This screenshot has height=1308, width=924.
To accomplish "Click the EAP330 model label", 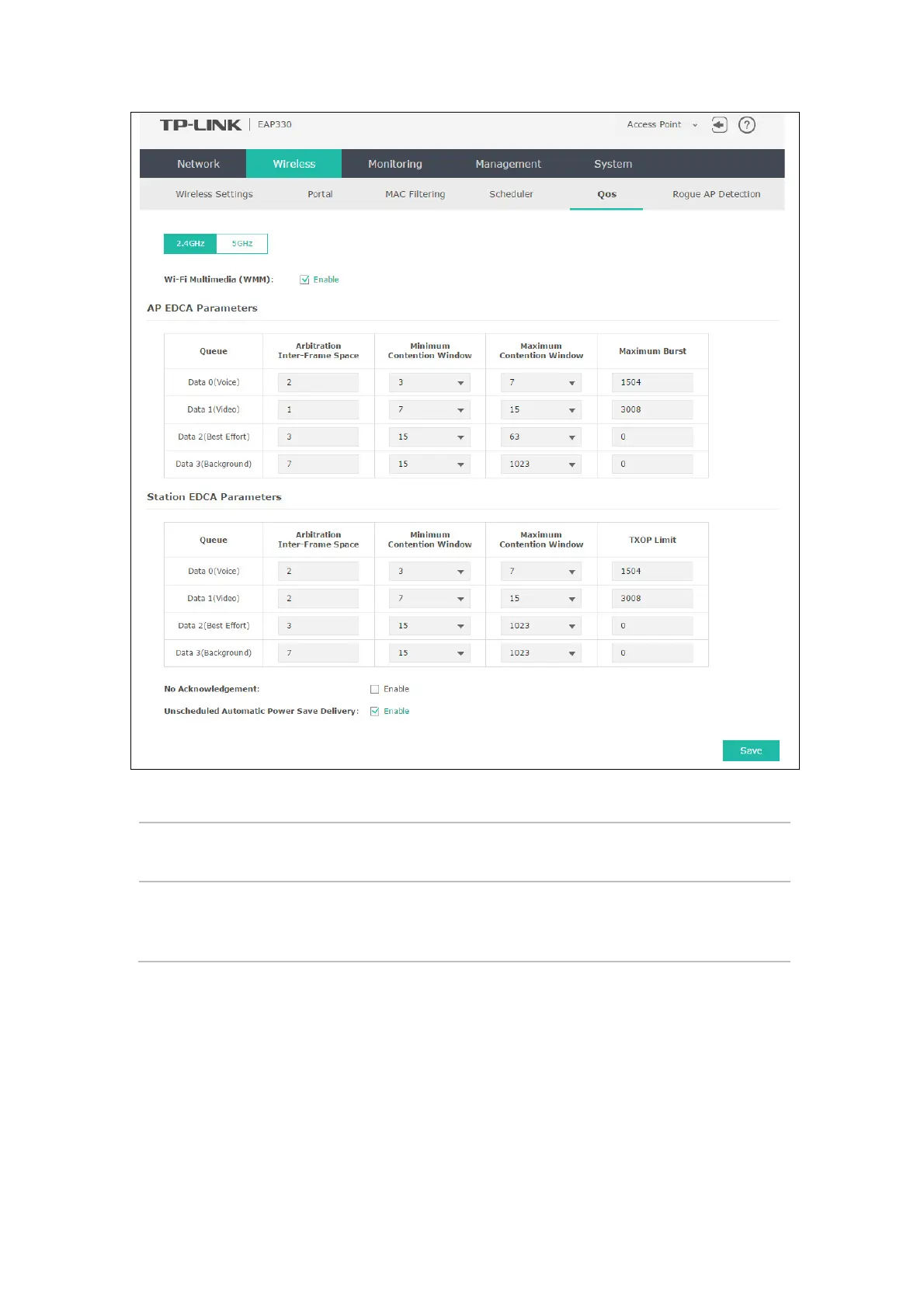I will tap(275, 124).
